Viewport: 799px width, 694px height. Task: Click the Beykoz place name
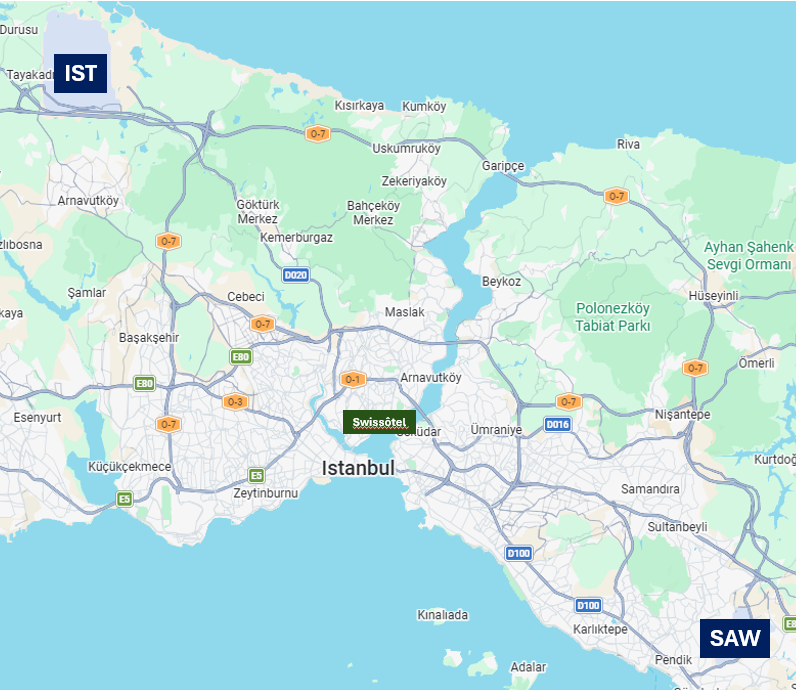click(x=501, y=282)
